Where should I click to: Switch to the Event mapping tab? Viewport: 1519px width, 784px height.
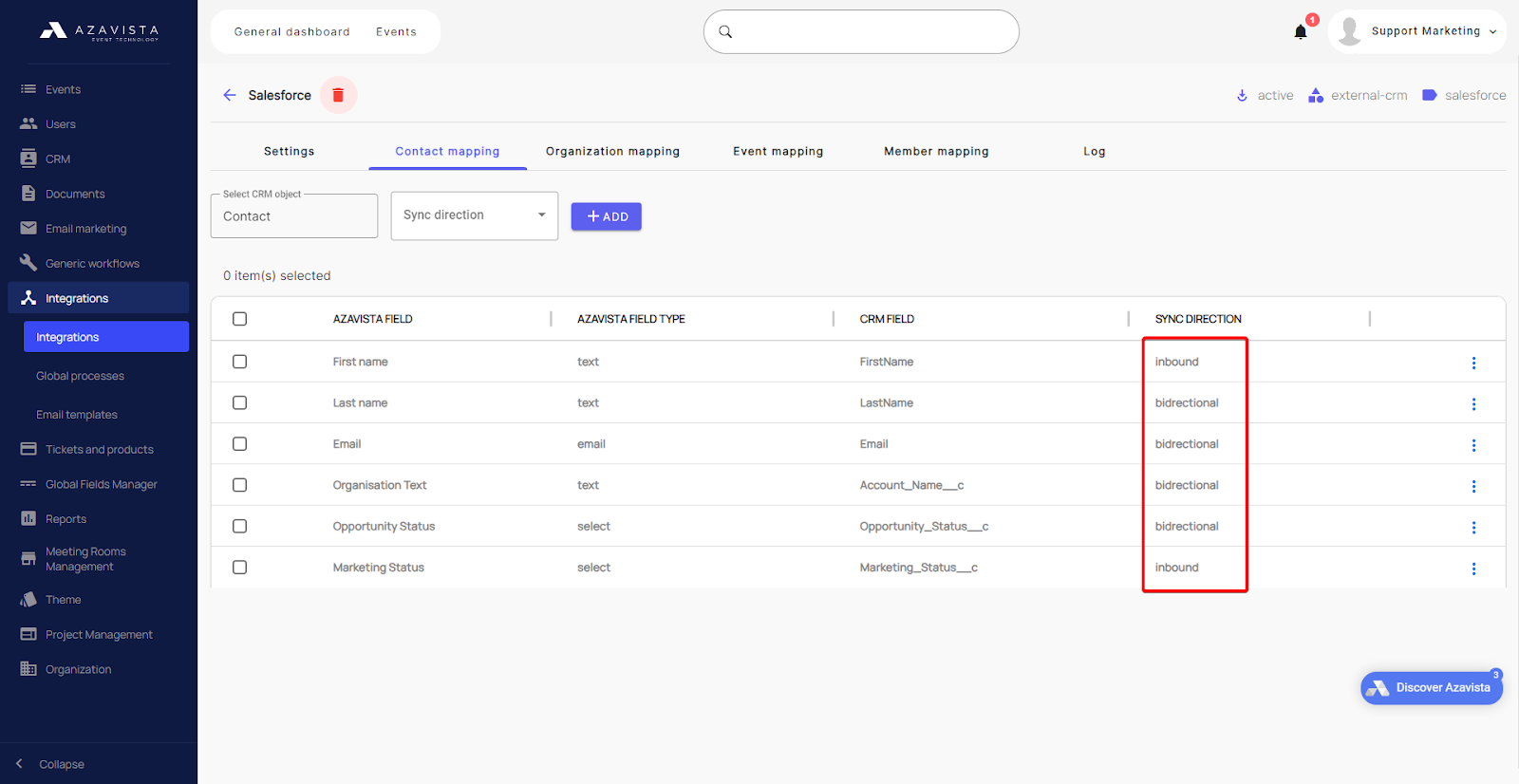778,151
